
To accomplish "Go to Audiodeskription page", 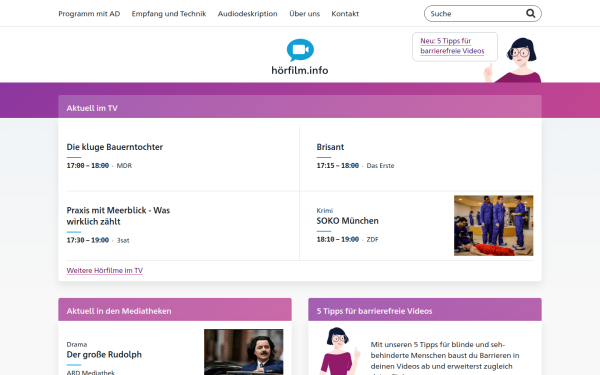I will (248, 14).
